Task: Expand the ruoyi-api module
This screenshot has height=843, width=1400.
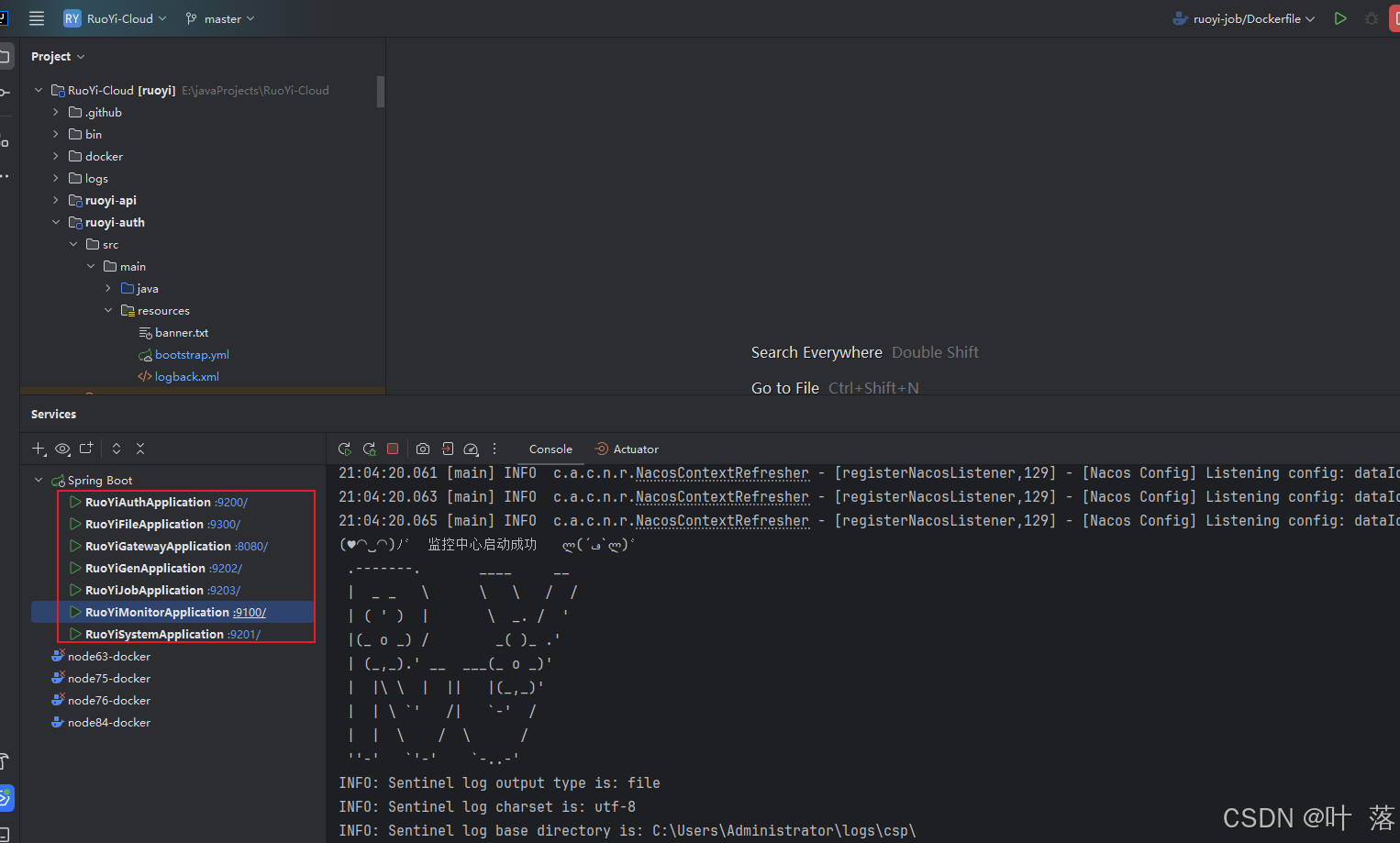Action: pos(56,200)
